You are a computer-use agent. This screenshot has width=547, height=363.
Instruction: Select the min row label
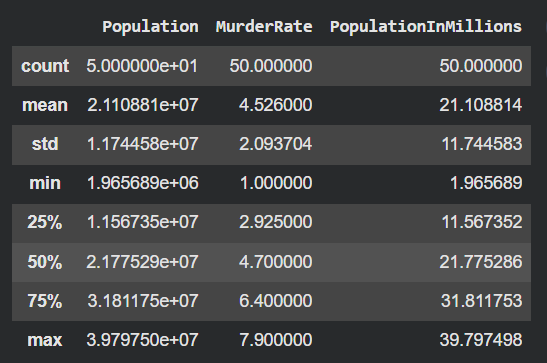[45, 183]
